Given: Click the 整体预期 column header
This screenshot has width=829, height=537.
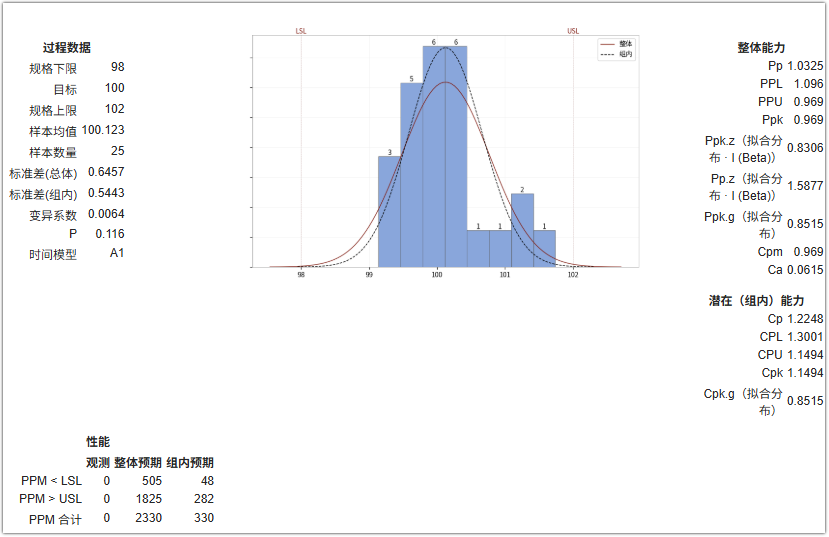Looking at the screenshot, I should point(138,463).
